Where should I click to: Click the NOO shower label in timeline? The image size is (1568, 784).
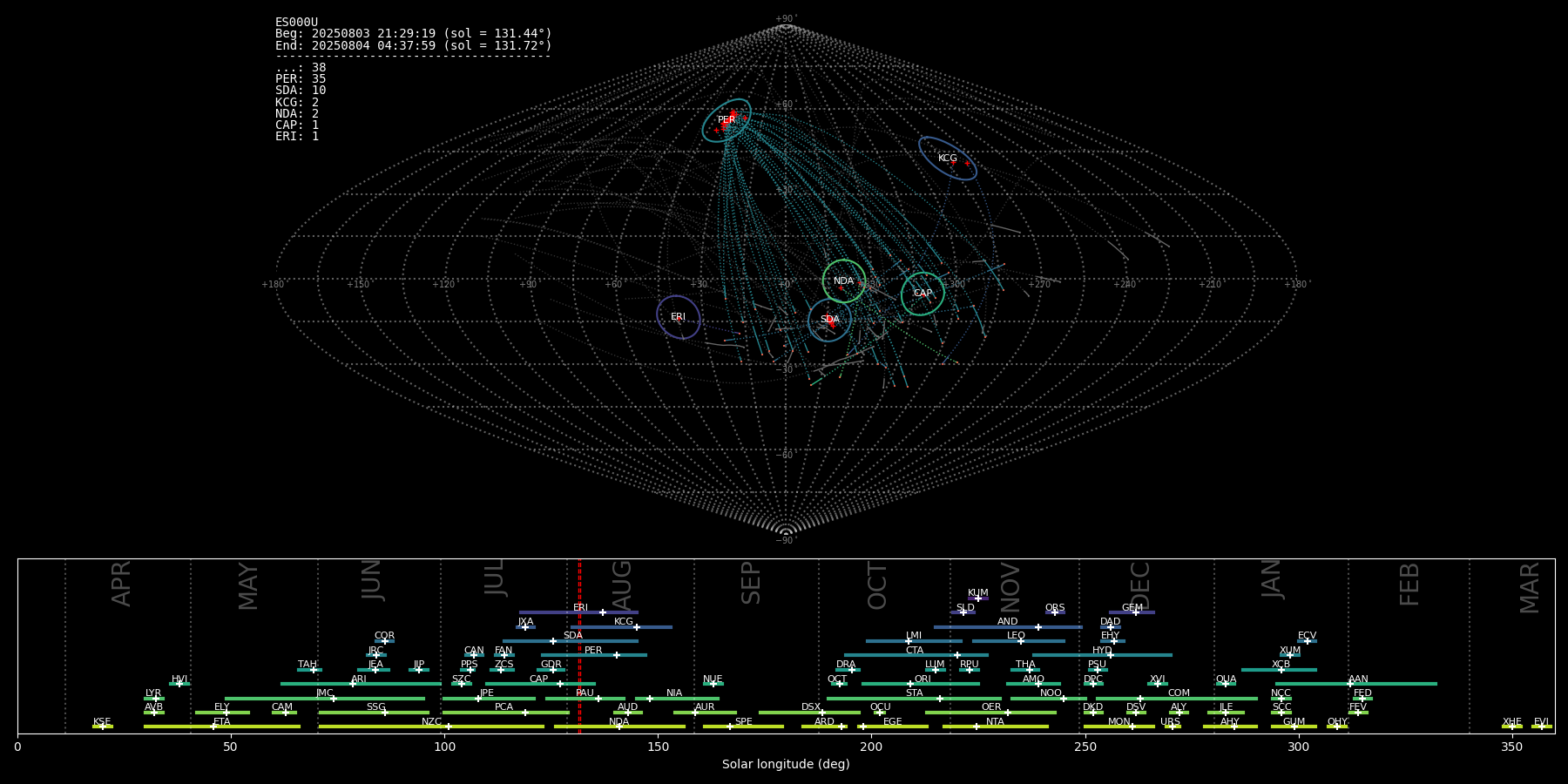pyautogui.click(x=1051, y=693)
